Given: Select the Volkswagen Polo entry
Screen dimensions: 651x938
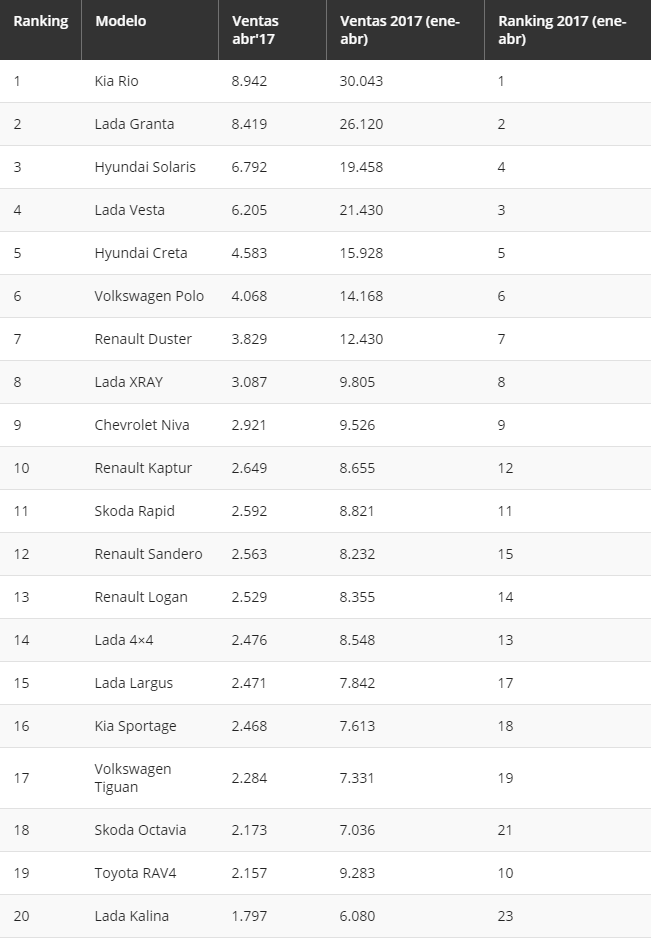Looking at the screenshot, I should click(149, 296).
